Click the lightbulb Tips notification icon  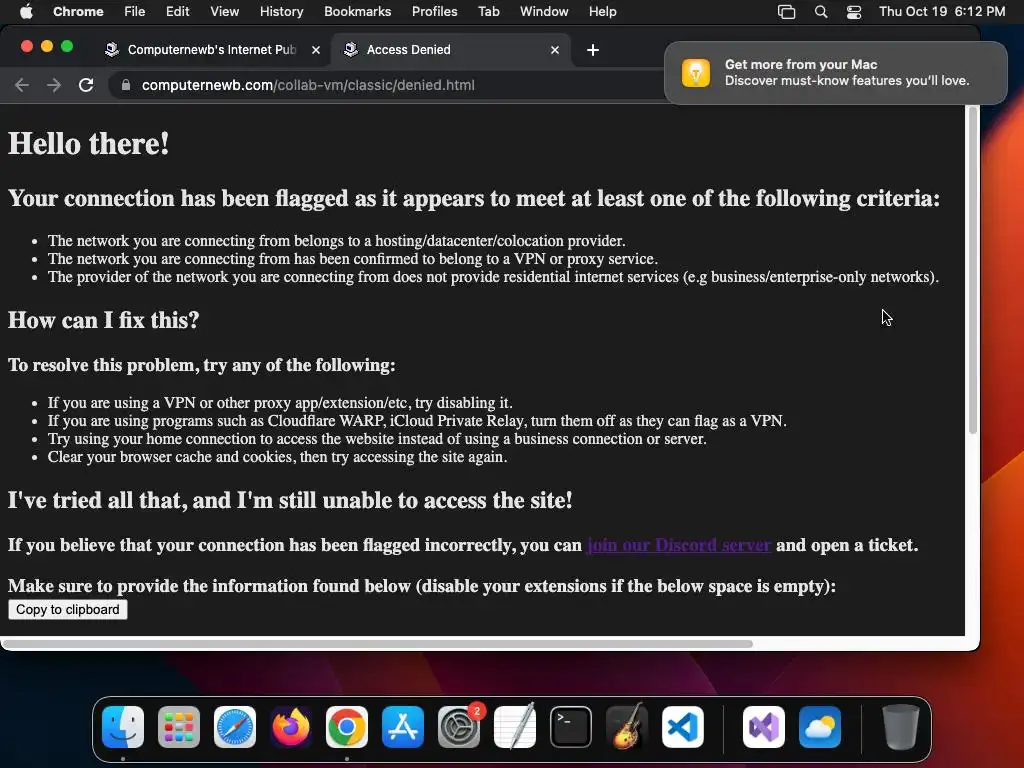pos(696,72)
